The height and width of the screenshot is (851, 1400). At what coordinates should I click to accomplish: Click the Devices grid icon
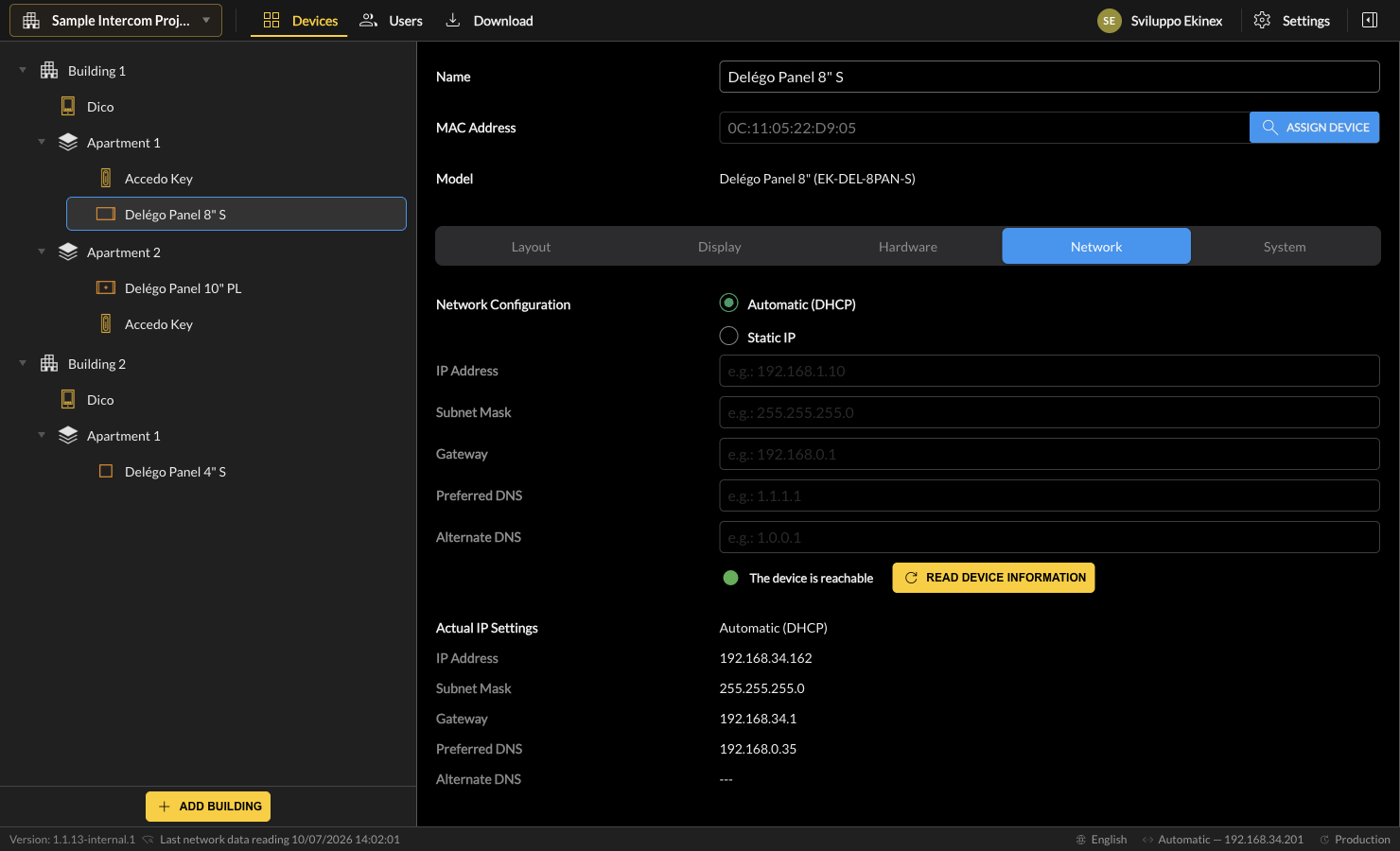(x=271, y=20)
